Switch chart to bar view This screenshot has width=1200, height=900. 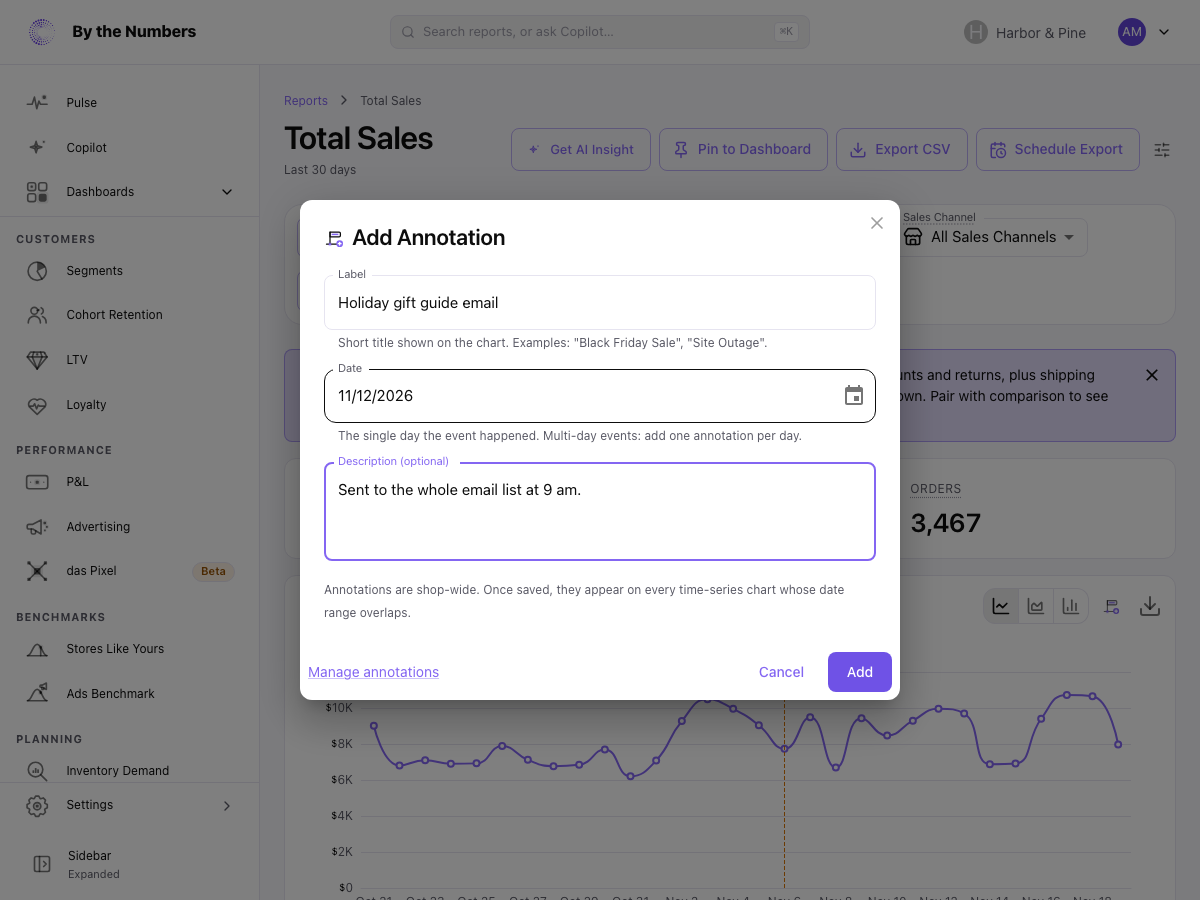point(1070,606)
